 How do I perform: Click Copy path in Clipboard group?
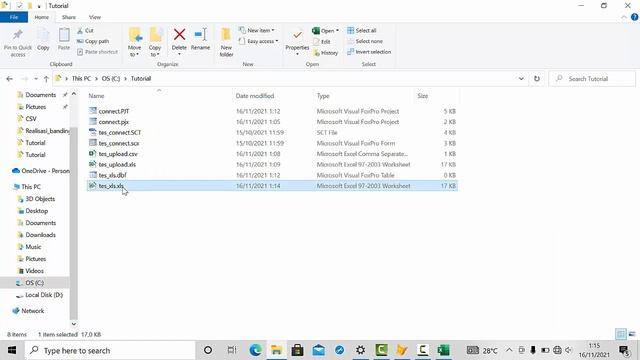tap(93, 41)
